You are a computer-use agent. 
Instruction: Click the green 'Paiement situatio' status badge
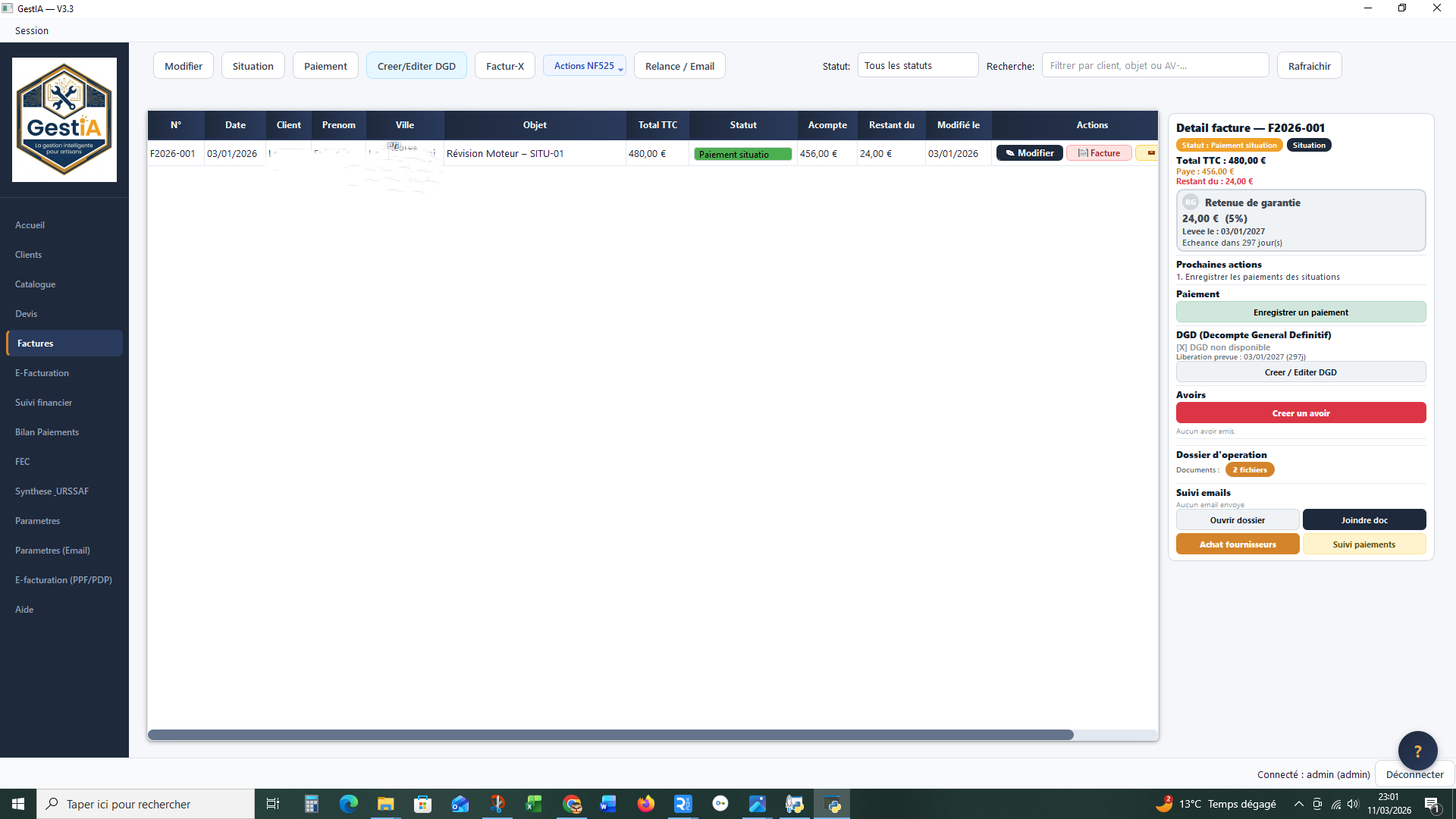click(x=742, y=154)
